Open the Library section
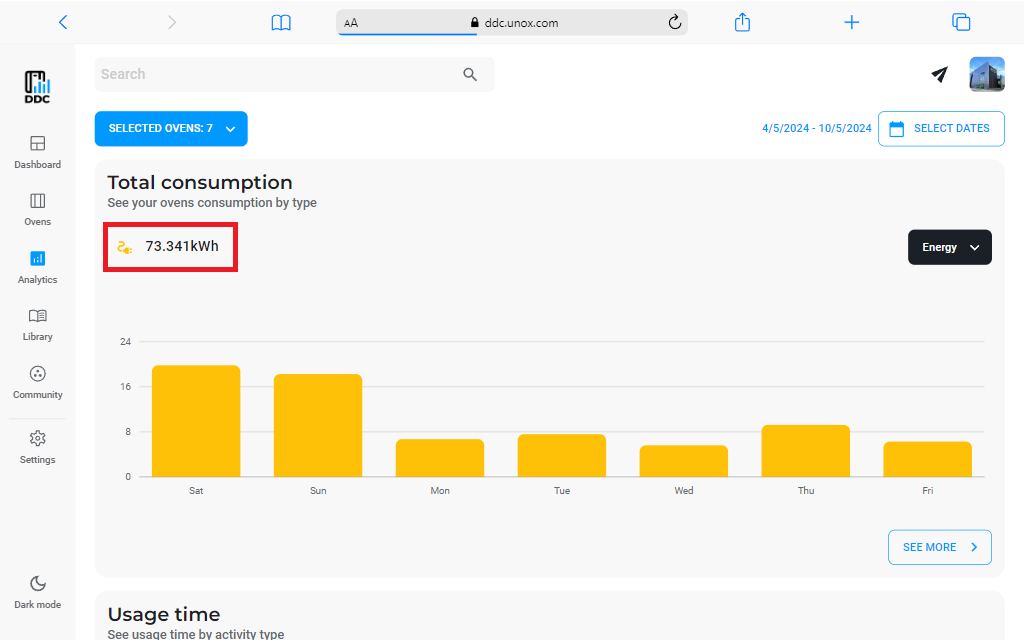1024x640 pixels. pos(37,324)
